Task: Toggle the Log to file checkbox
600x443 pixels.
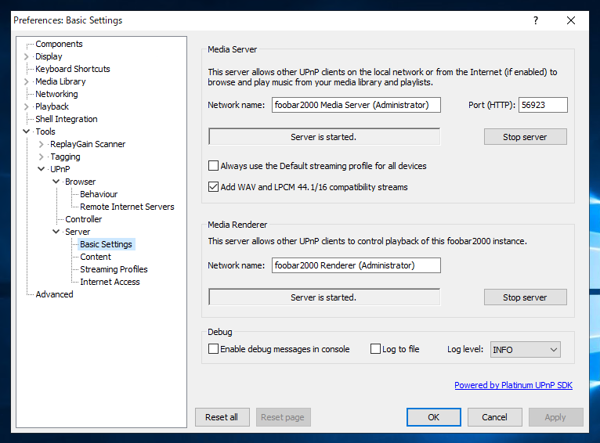Action: point(375,349)
